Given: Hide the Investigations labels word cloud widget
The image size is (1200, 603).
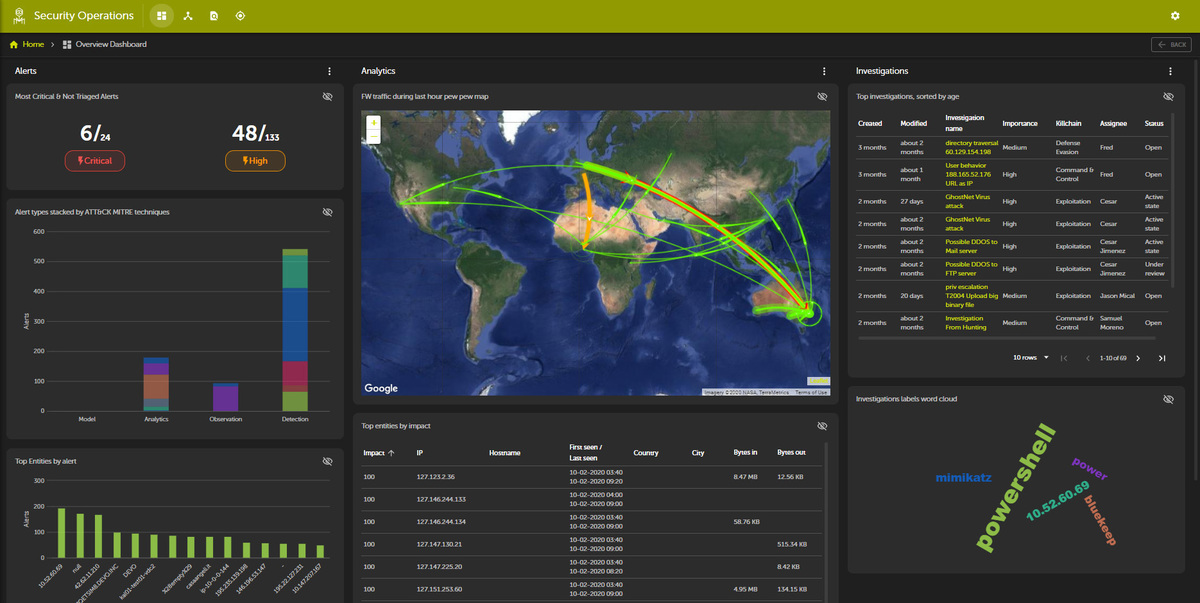Looking at the screenshot, I should click(1168, 398).
